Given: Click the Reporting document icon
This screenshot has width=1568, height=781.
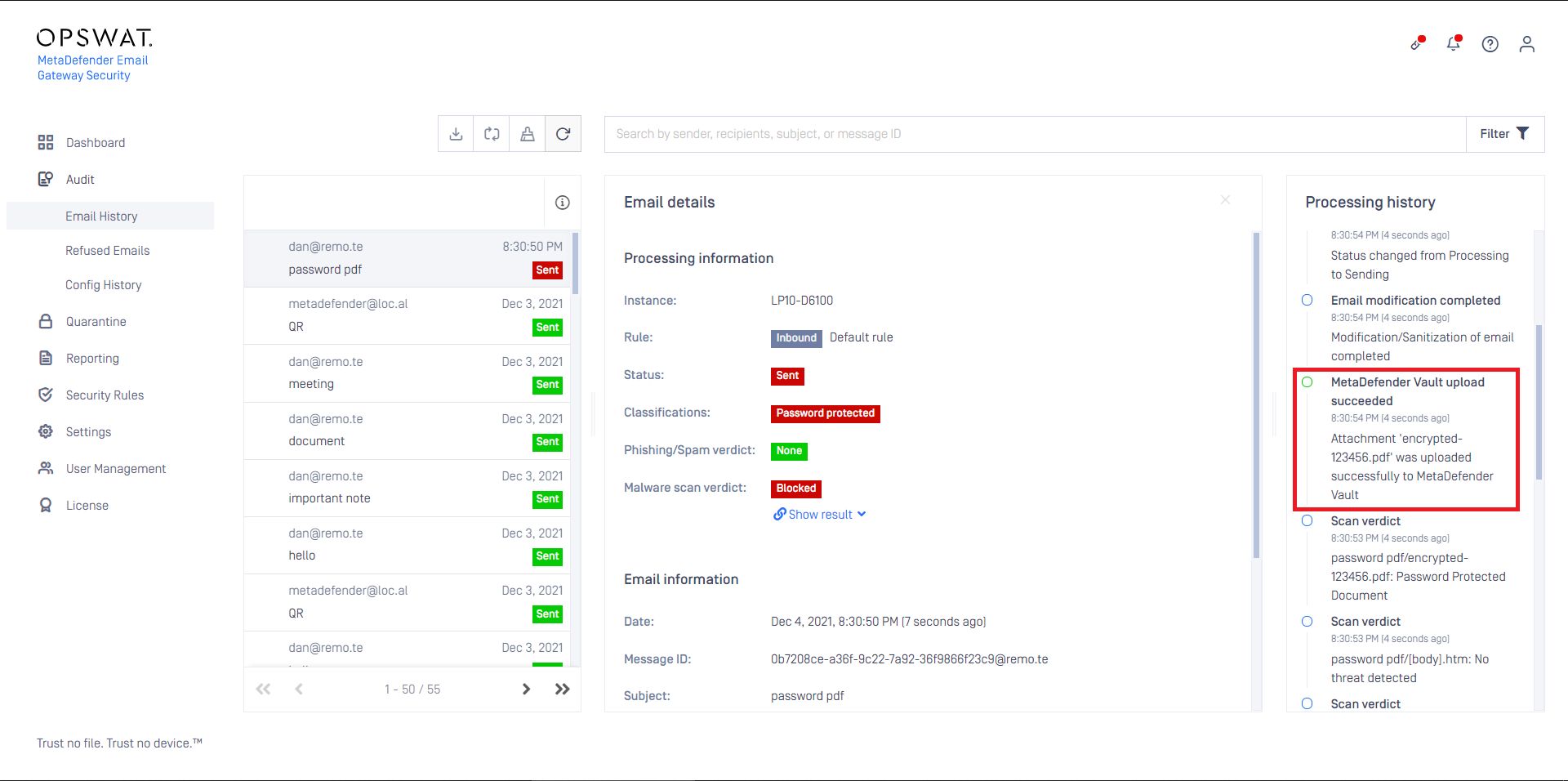Looking at the screenshot, I should tap(46, 358).
